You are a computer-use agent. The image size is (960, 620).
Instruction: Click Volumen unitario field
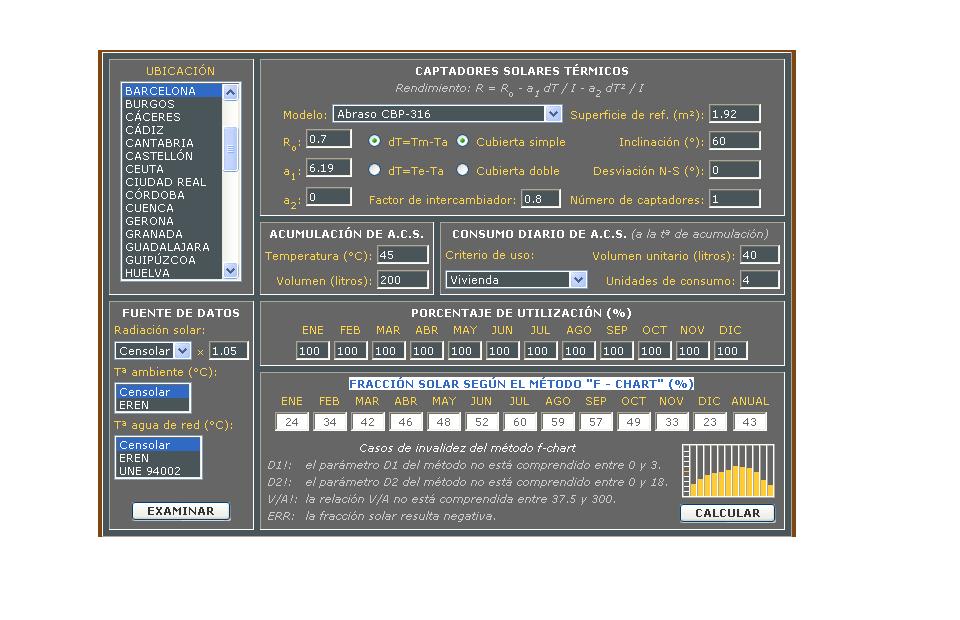click(760, 255)
